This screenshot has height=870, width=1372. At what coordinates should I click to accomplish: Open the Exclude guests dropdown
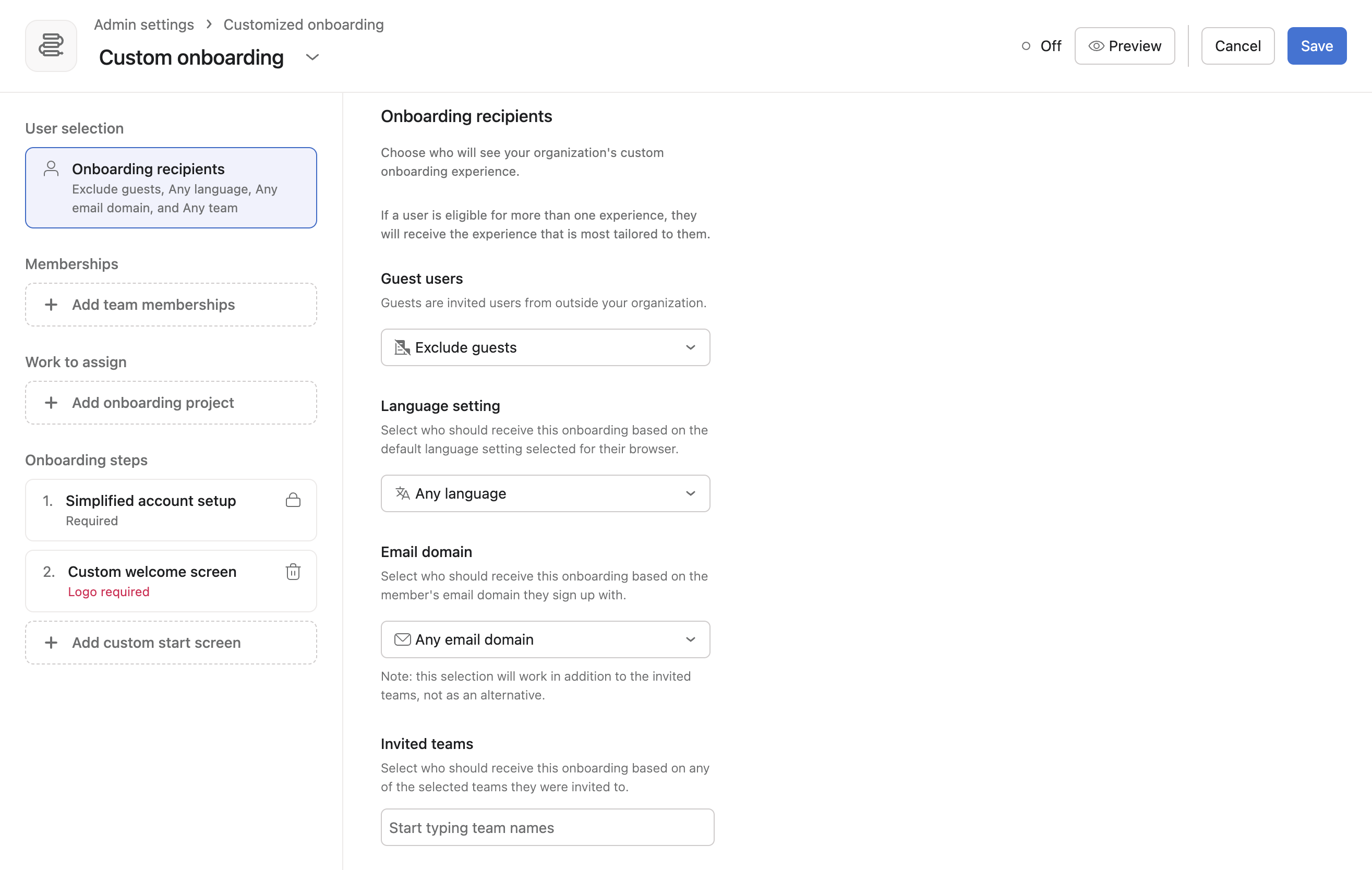click(x=545, y=347)
